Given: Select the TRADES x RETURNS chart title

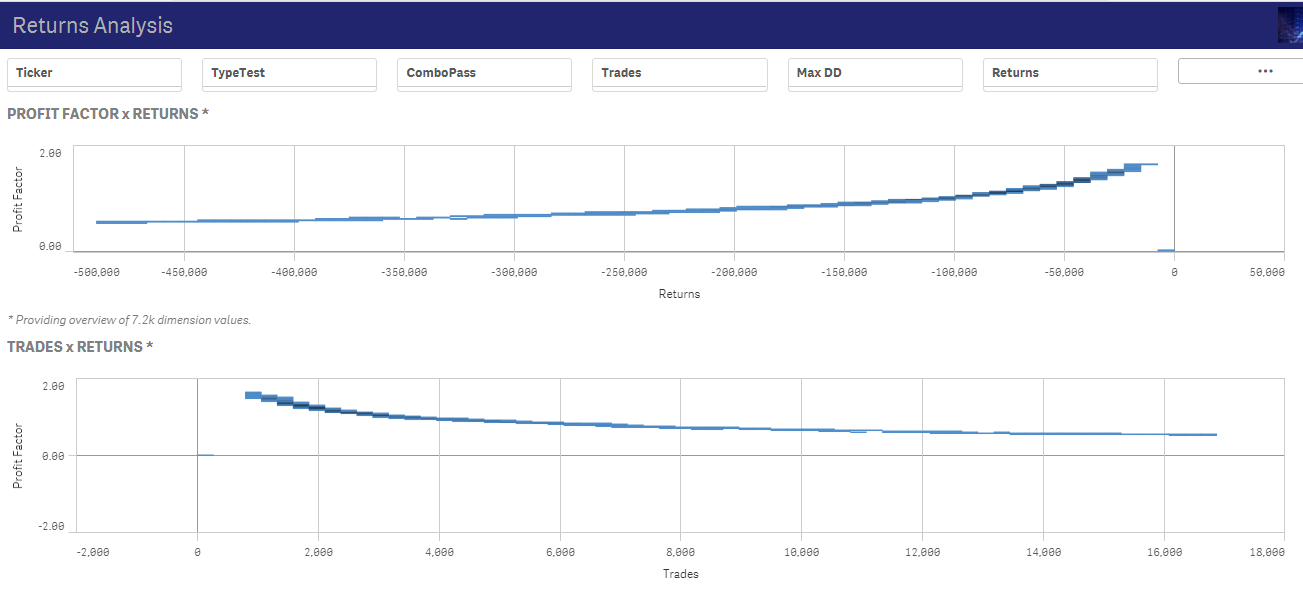Looking at the screenshot, I should pos(81,347).
